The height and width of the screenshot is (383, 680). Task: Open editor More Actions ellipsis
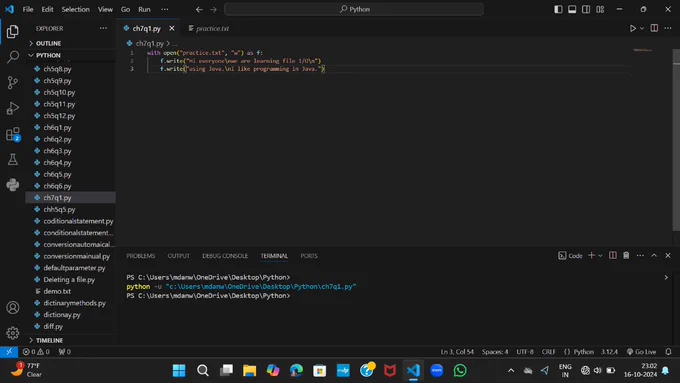(667, 28)
